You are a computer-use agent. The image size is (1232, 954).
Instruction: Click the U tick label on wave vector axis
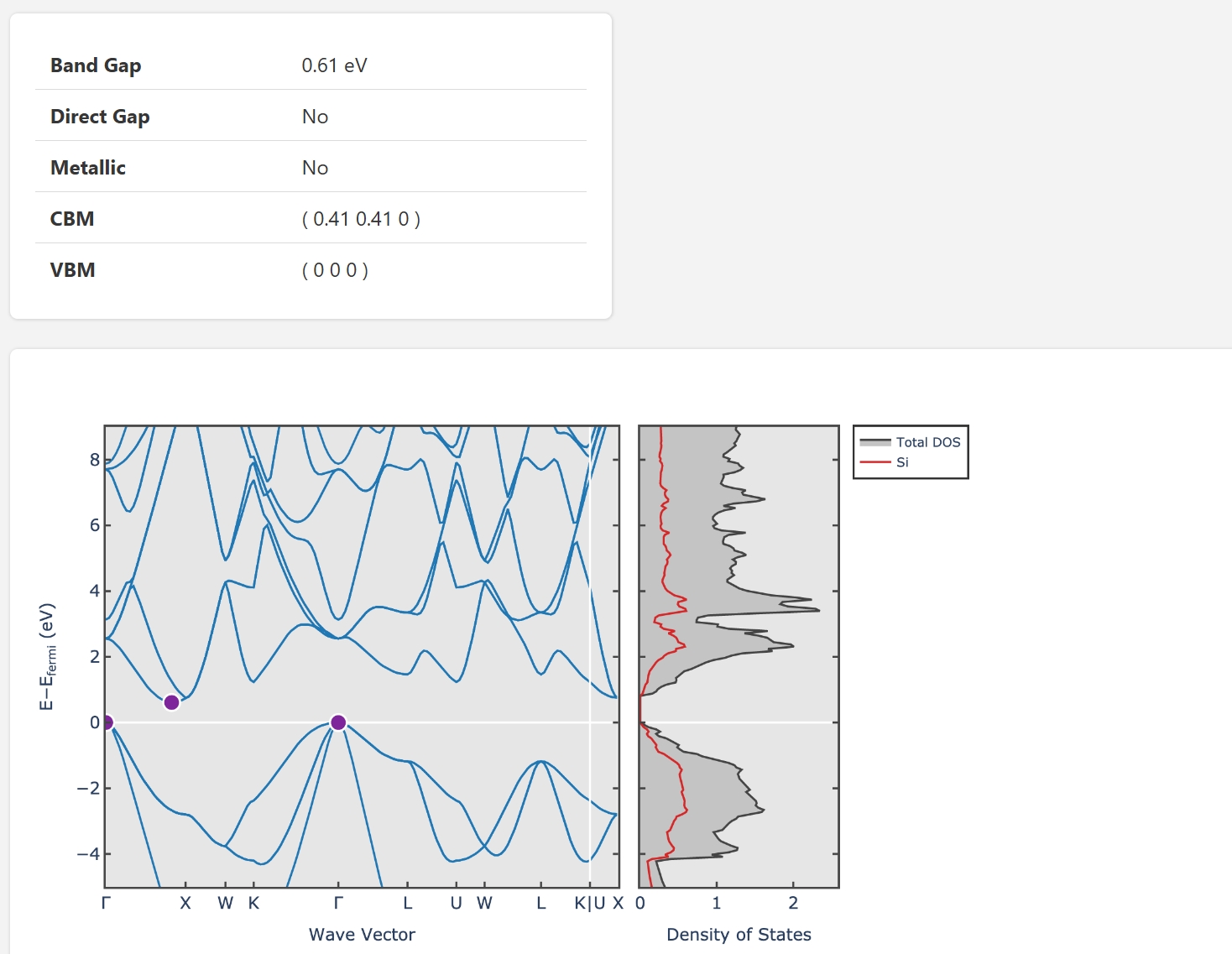[456, 903]
